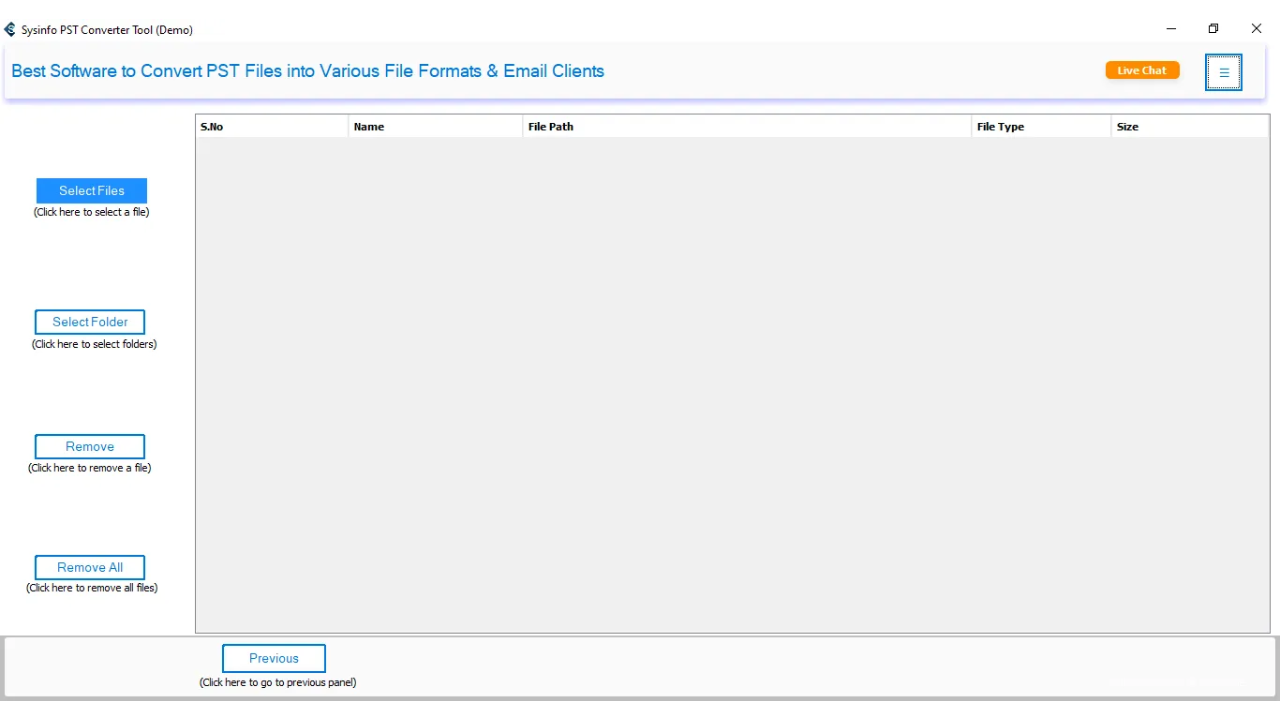The image size is (1280, 720).
Task: Click the '(Click here to select a file)' hint
Action: 91,212
